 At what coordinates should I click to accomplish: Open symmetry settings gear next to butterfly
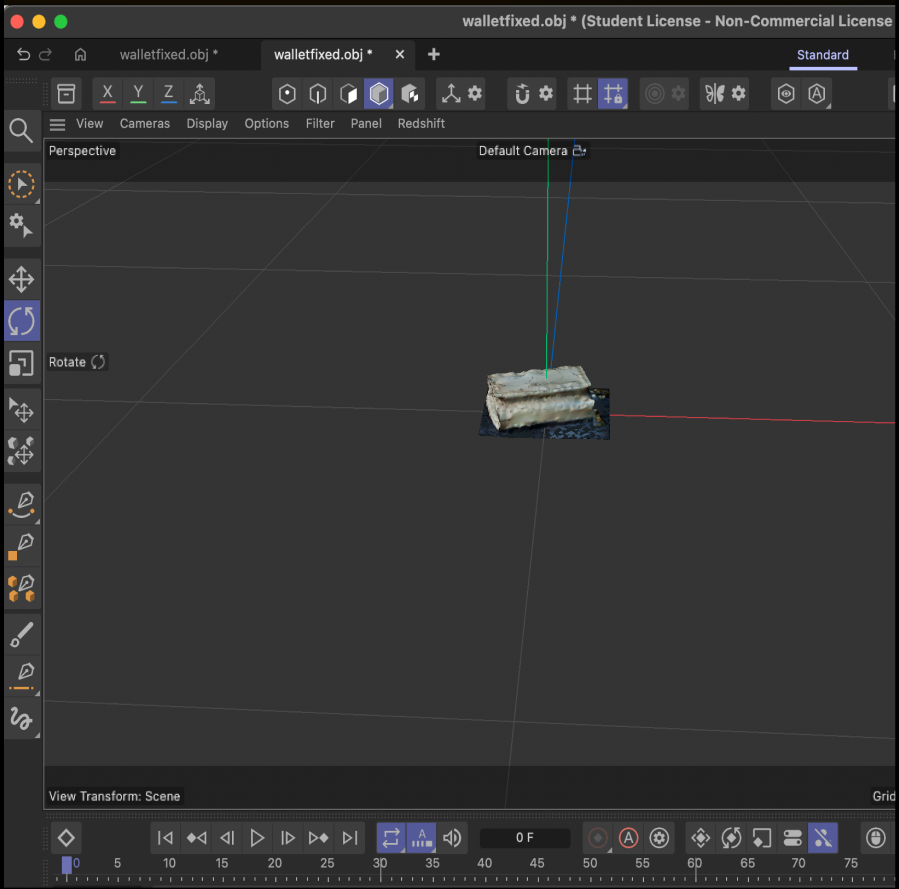tap(739, 94)
